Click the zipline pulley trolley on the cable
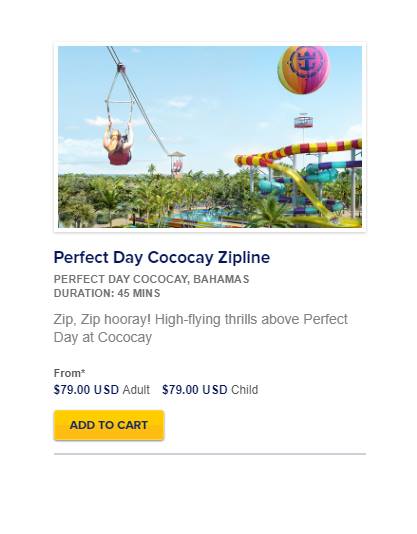 (120, 67)
